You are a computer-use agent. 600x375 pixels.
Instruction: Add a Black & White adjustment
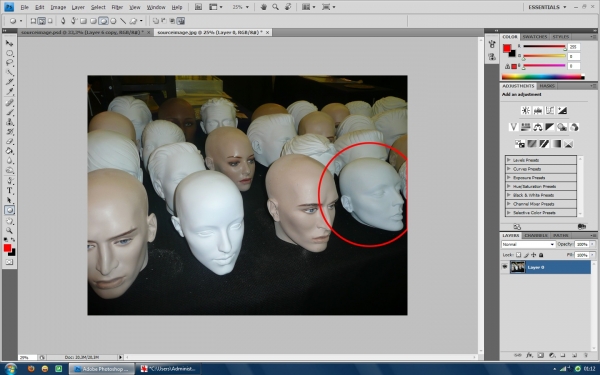click(550, 127)
